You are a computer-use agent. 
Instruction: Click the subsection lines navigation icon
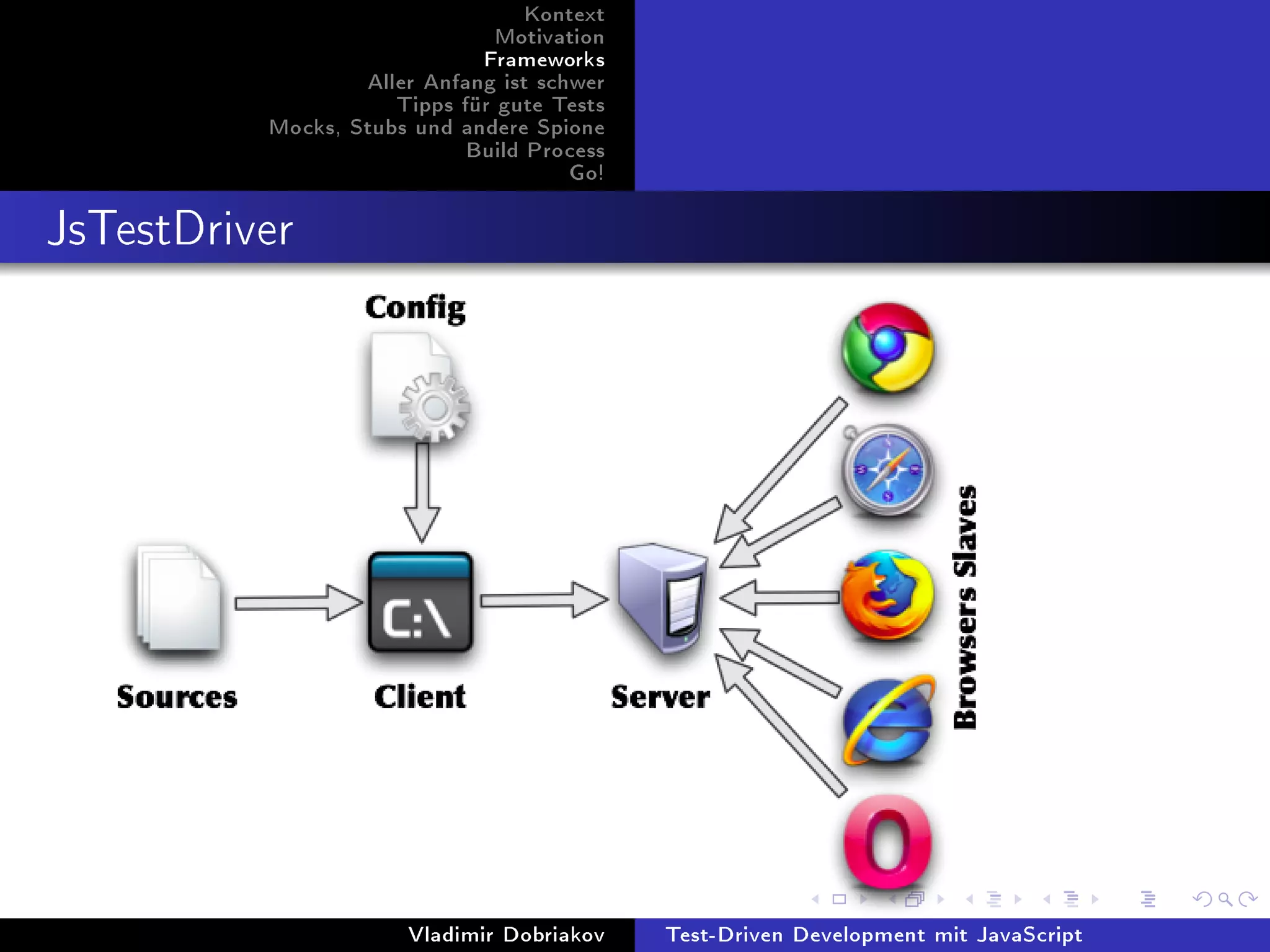[993, 899]
